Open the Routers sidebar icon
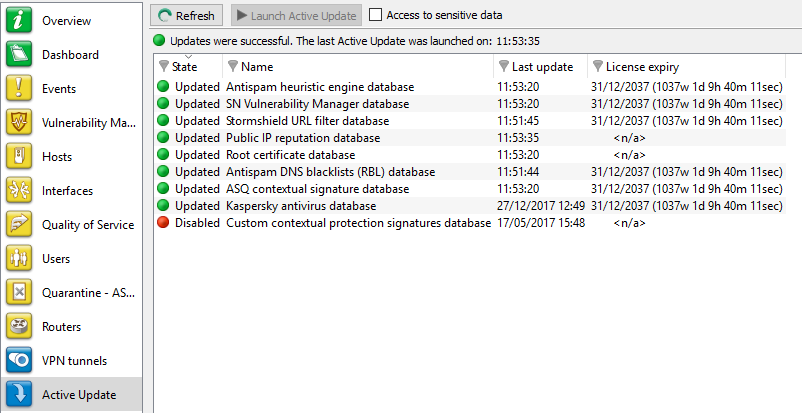Viewport: 802px width, 413px height. click(19, 327)
